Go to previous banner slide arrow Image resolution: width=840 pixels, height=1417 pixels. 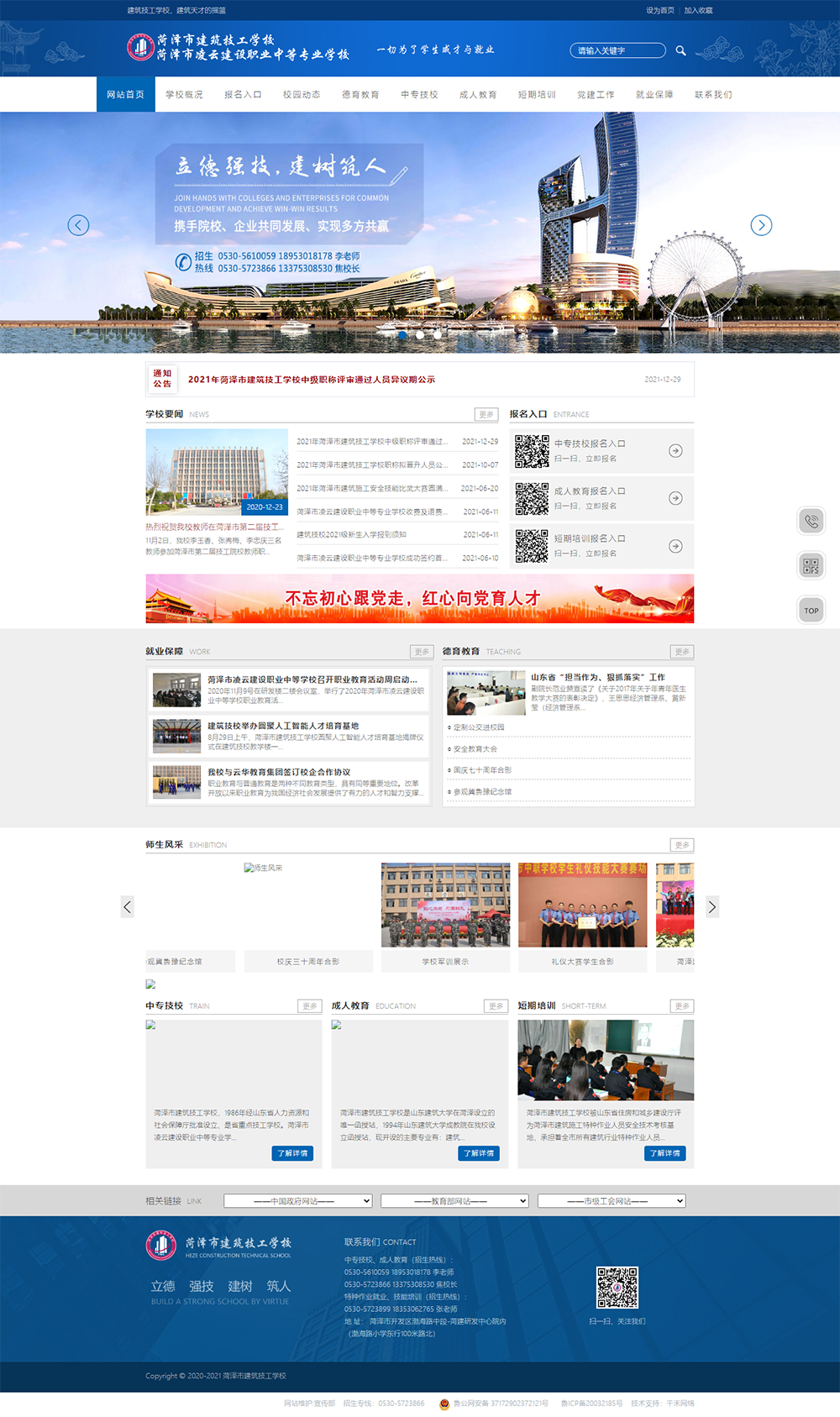point(78,225)
